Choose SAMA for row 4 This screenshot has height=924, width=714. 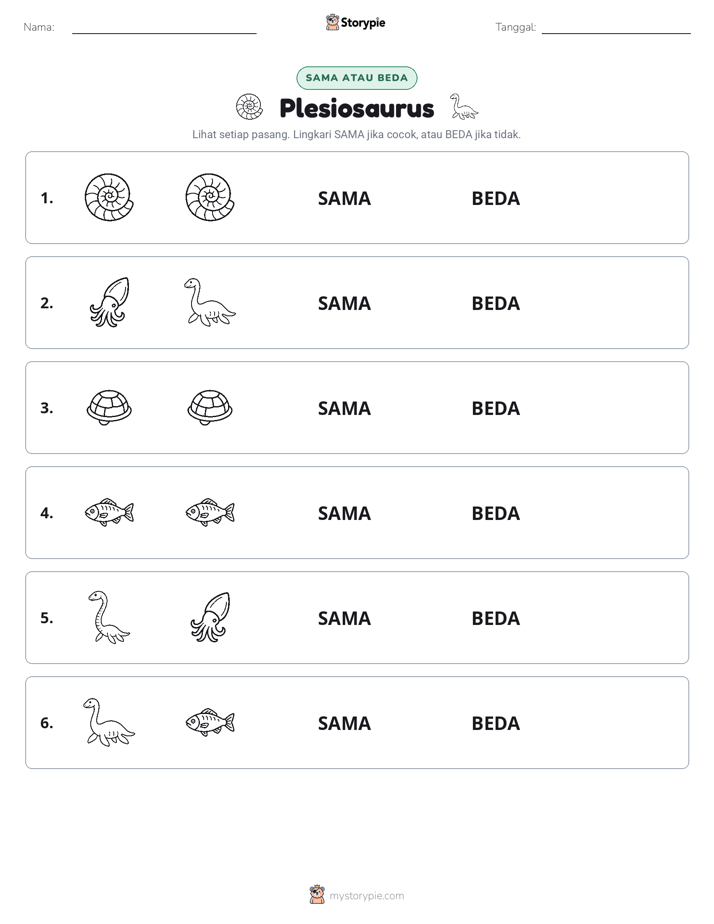point(345,513)
